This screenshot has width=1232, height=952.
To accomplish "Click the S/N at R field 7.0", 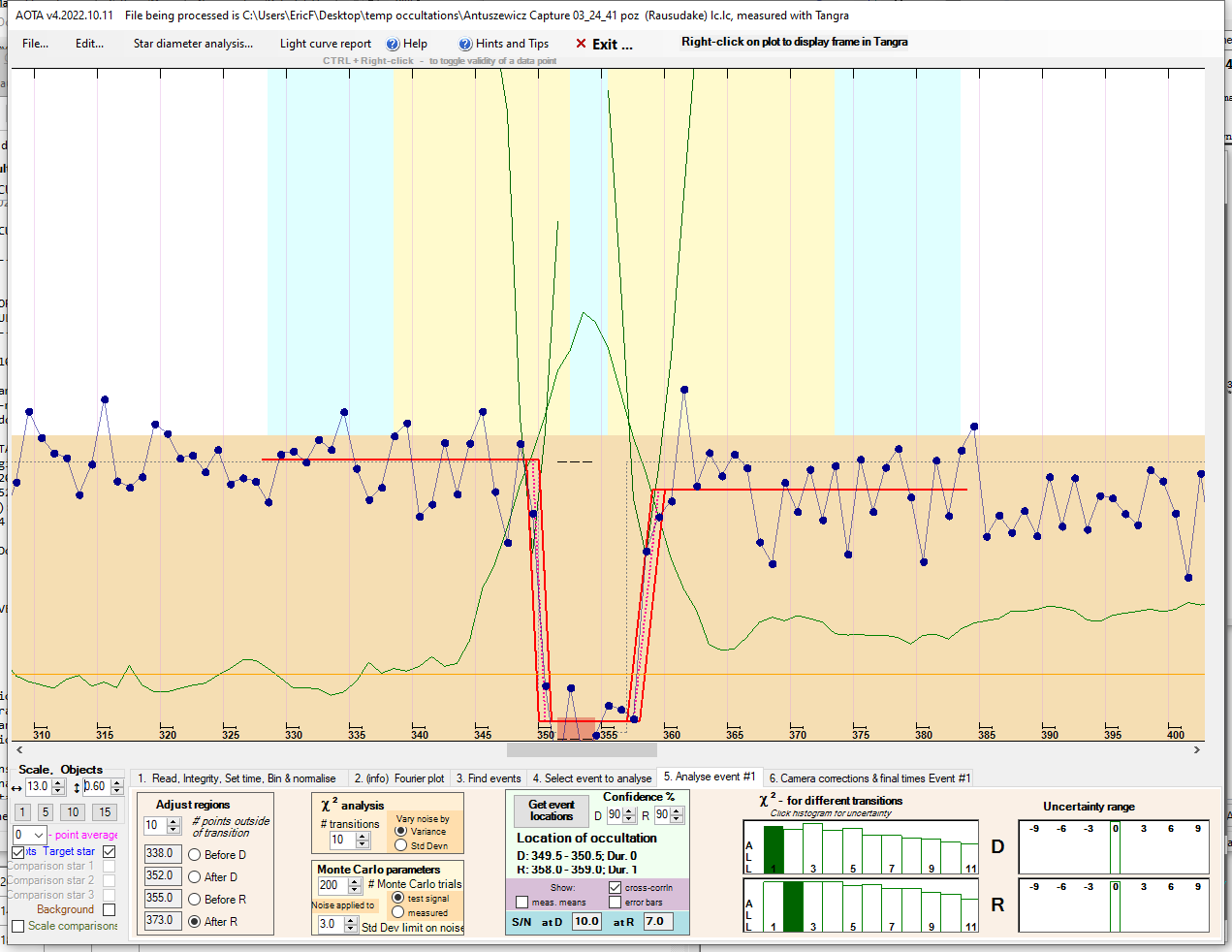I will click(x=657, y=922).
